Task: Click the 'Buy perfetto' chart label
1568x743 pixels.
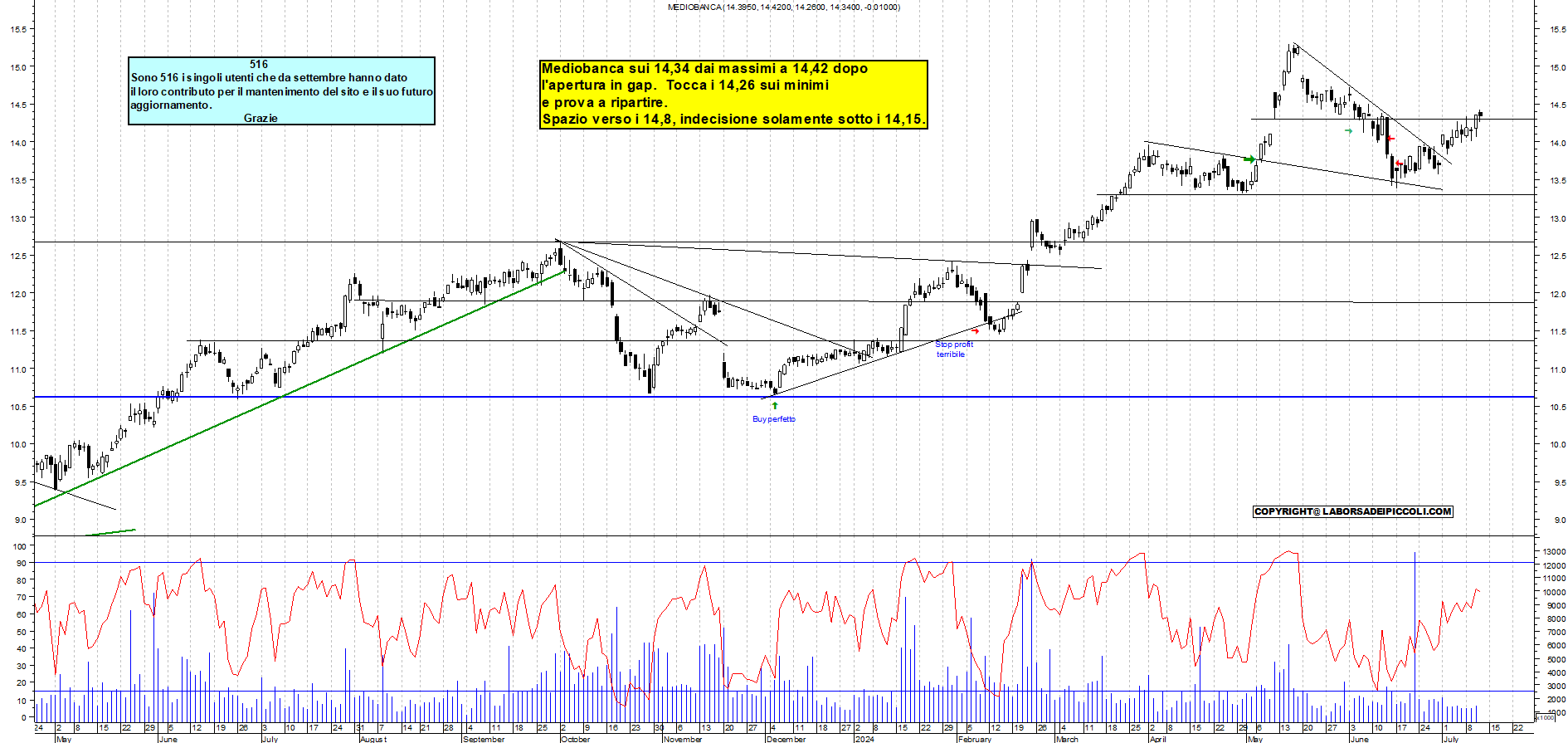Action: (773, 419)
